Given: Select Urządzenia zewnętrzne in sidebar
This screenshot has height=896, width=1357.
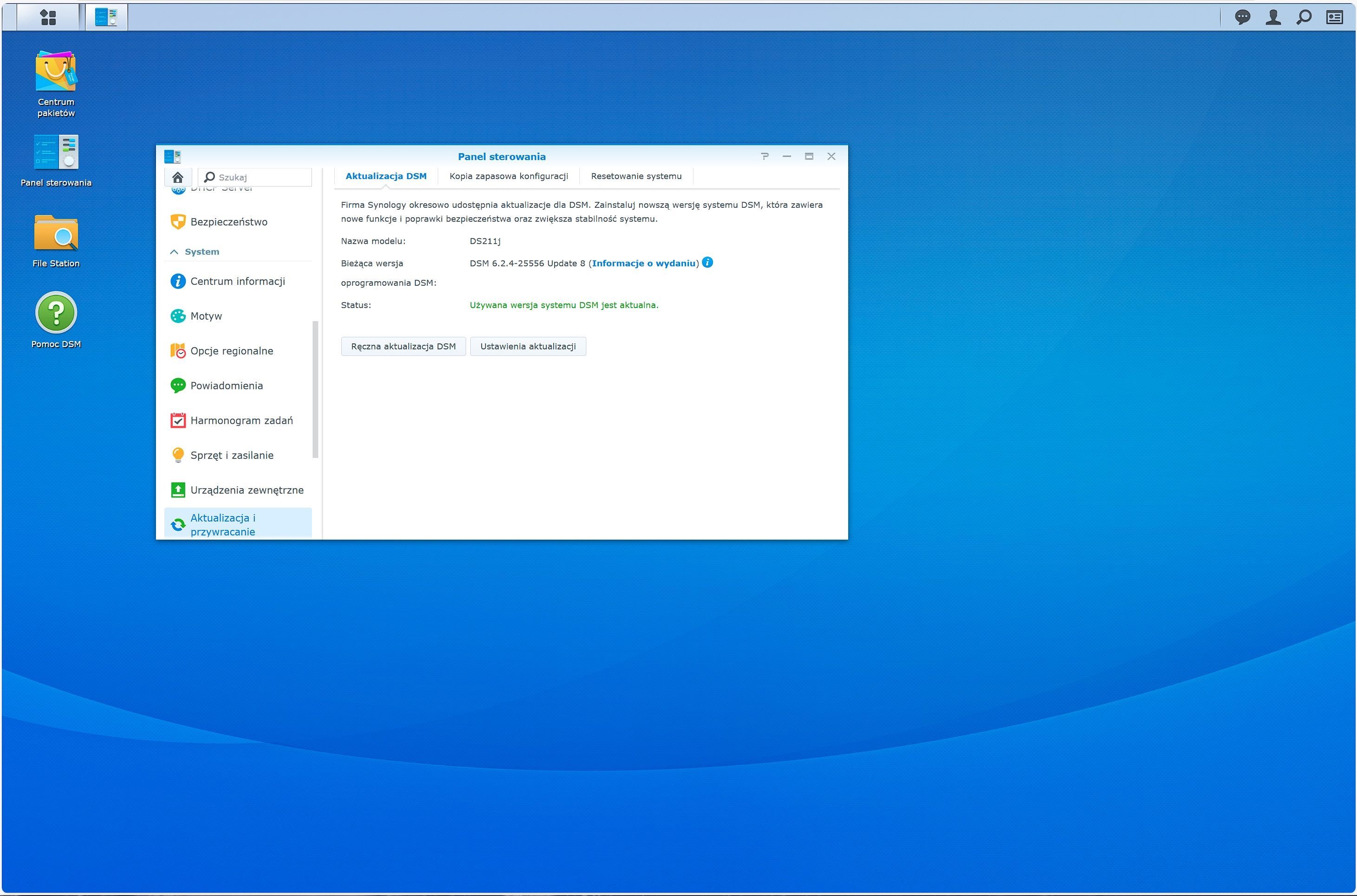Looking at the screenshot, I should 238,490.
